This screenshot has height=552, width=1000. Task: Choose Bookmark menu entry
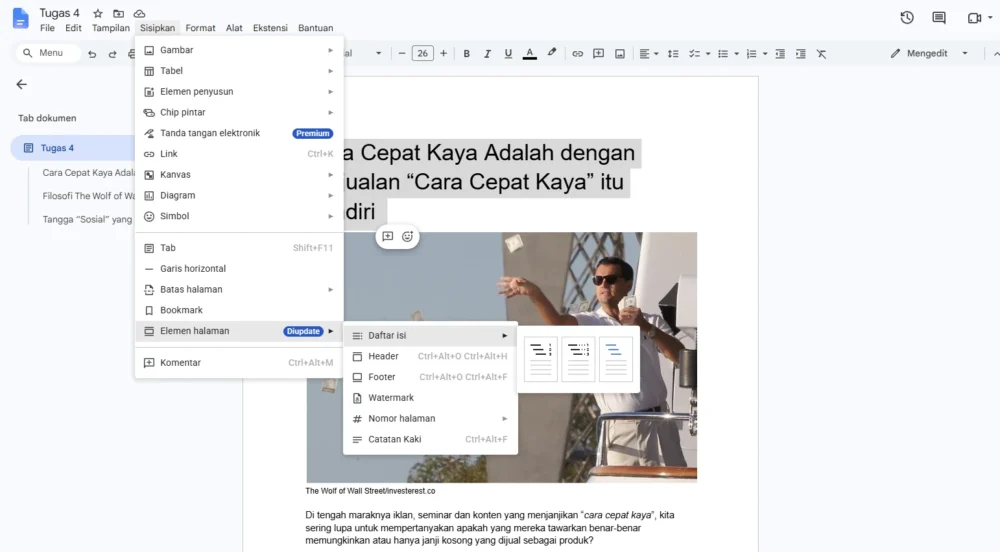239,310
